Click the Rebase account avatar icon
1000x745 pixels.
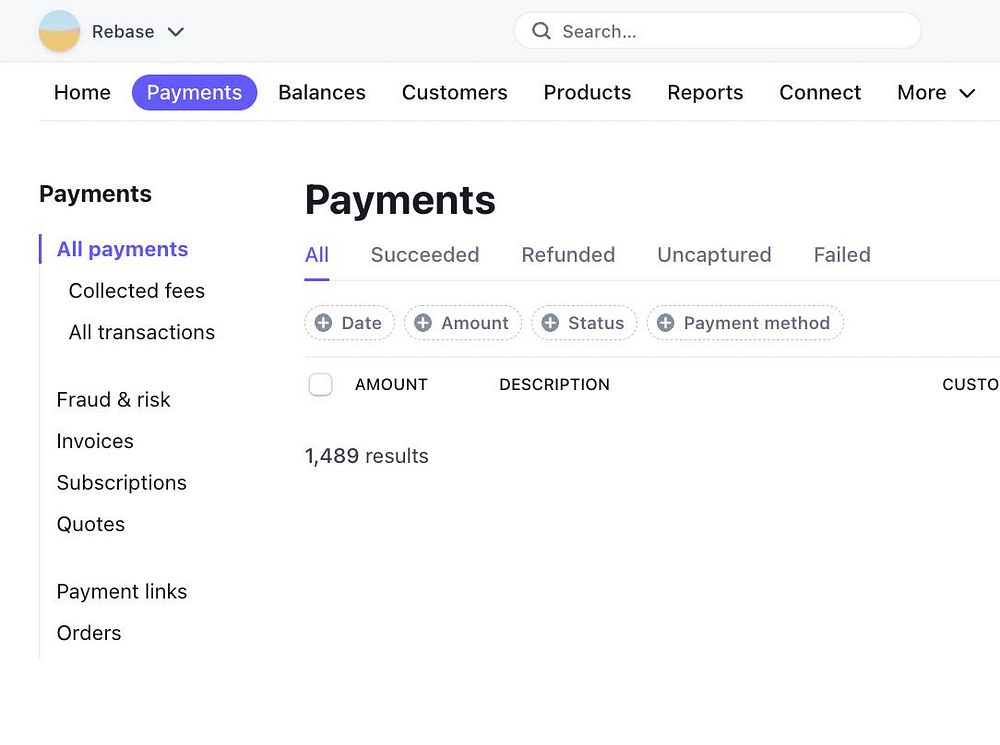(x=59, y=31)
